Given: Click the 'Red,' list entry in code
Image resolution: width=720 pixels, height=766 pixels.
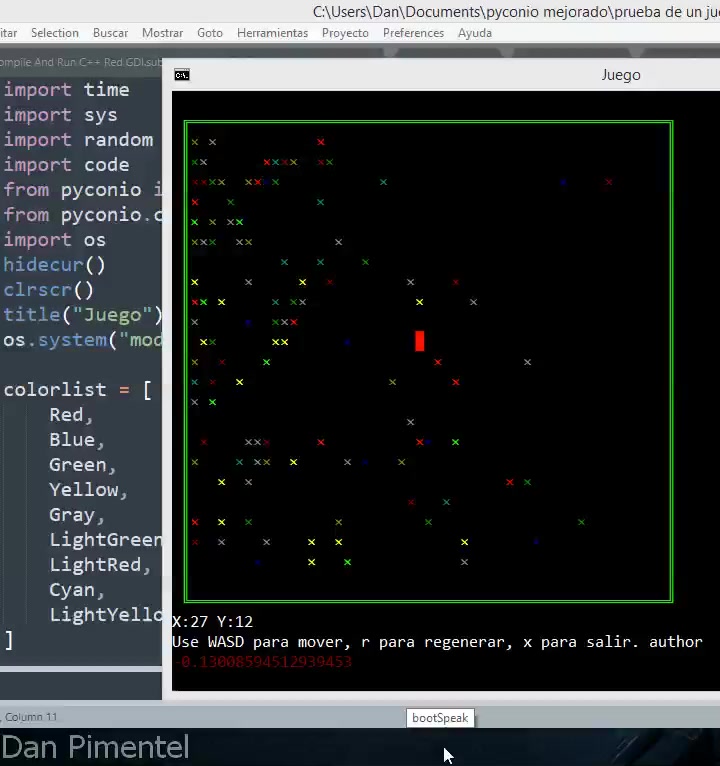Looking at the screenshot, I should pos(71,415).
